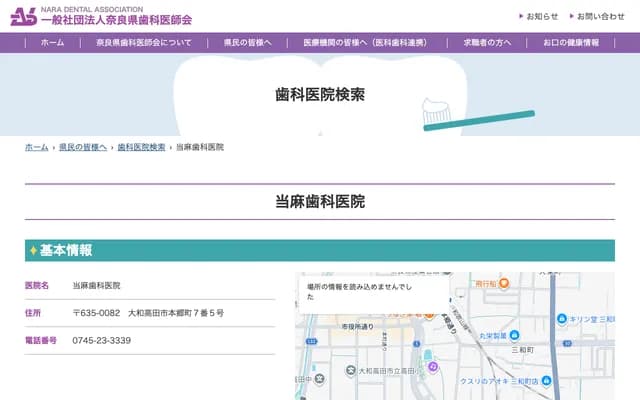Click the ホーム breadcrumb link
The height and width of the screenshot is (400, 640).
pos(36,147)
